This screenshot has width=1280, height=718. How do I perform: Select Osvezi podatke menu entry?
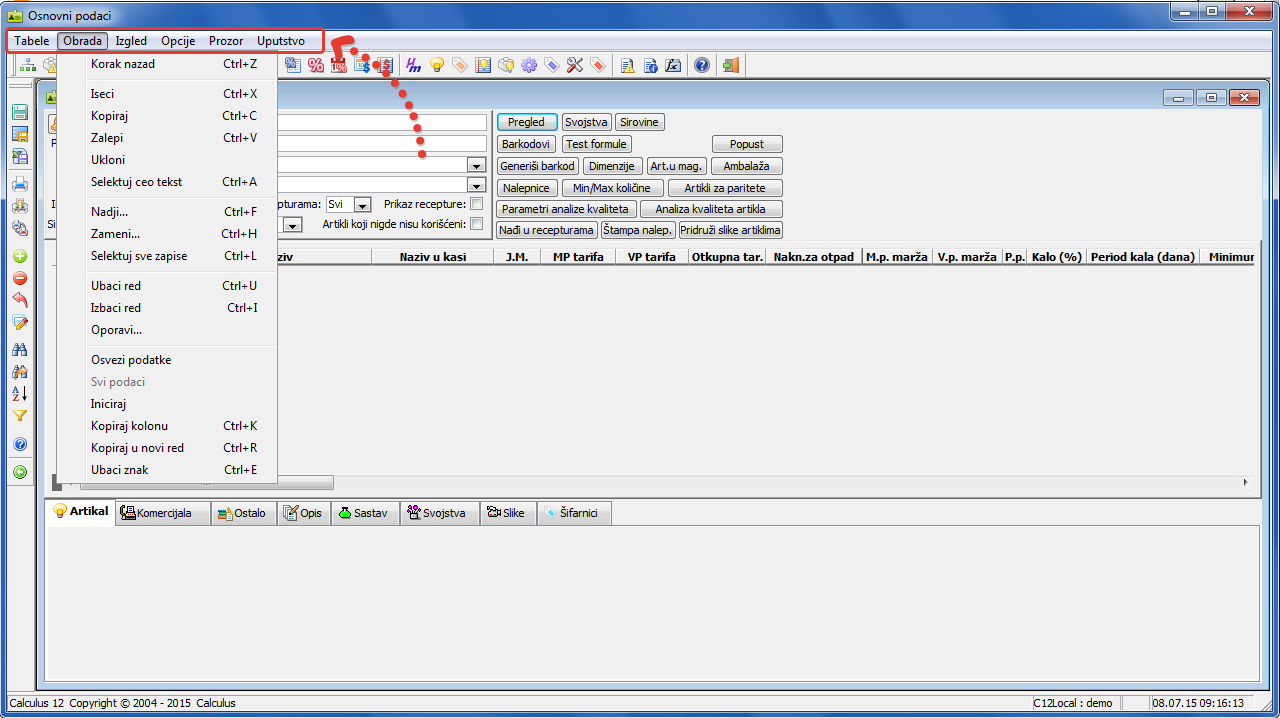pos(131,360)
